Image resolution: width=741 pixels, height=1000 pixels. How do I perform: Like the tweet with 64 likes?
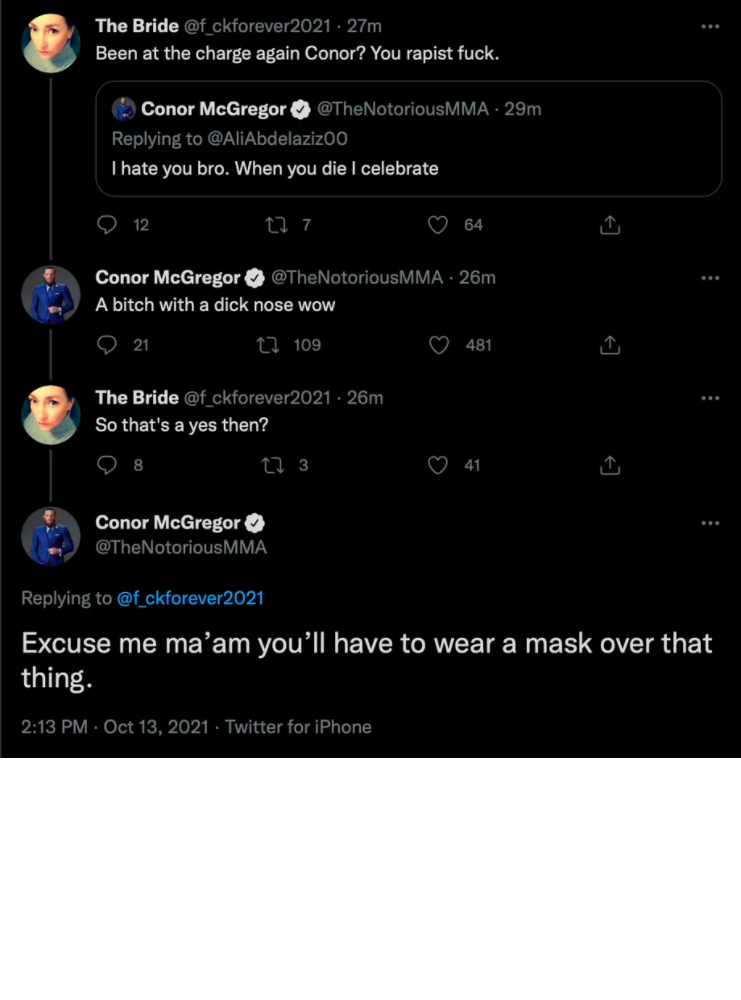coord(437,226)
